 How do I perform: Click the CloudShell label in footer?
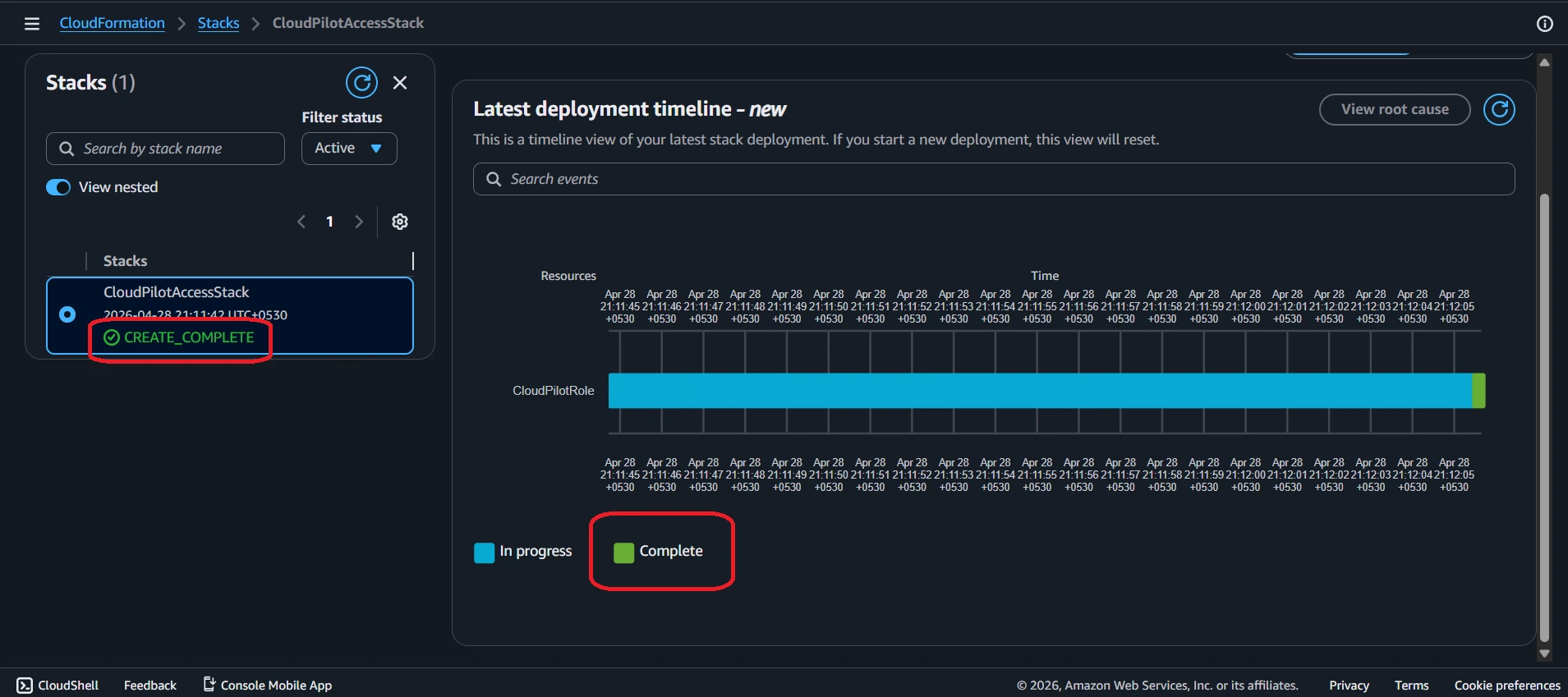click(68, 686)
